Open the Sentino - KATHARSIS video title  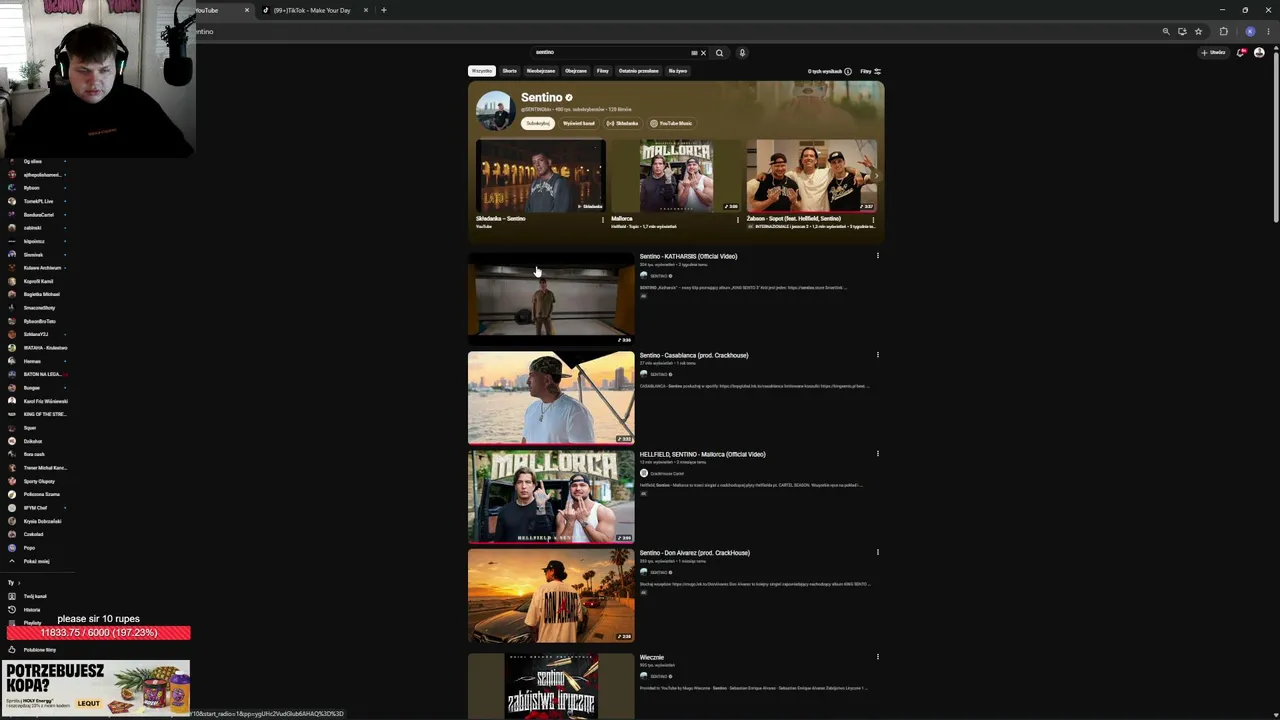tap(688, 256)
